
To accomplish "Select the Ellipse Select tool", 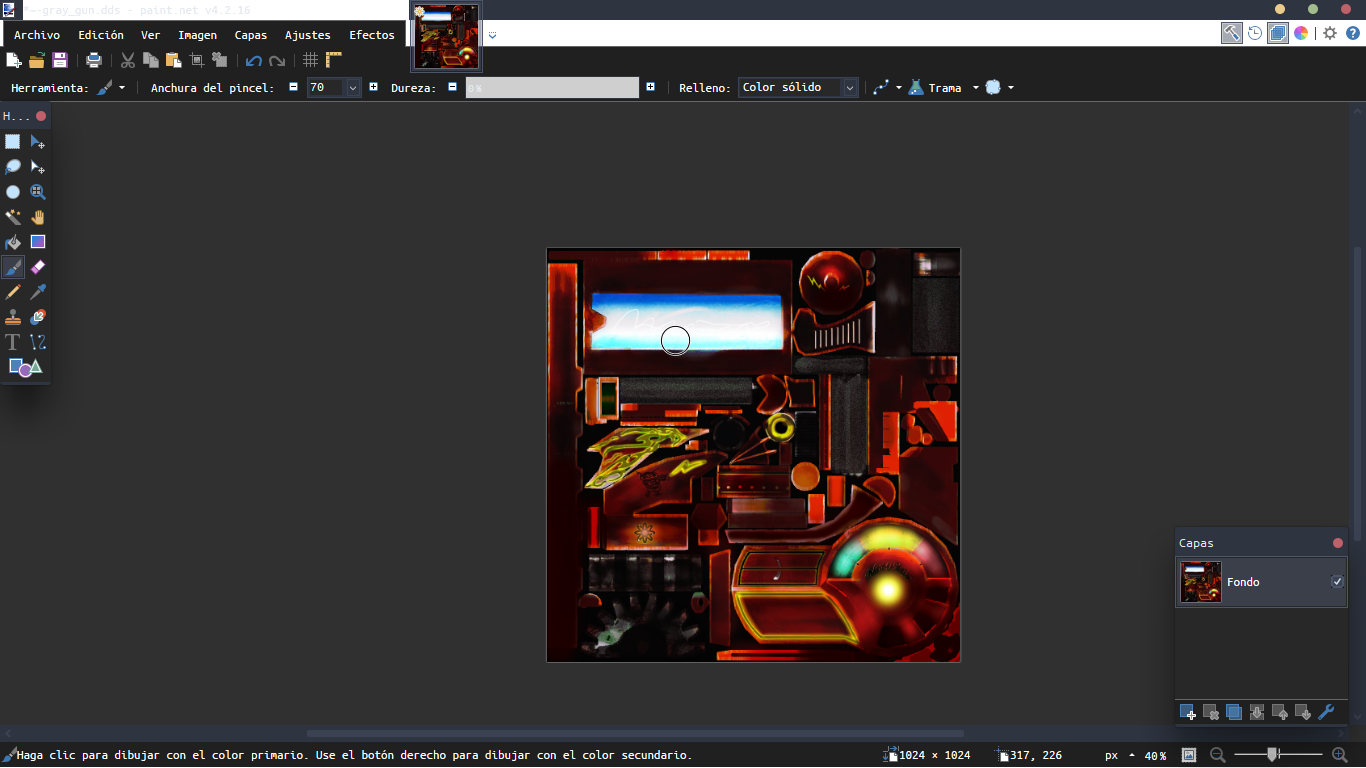I will pyautogui.click(x=13, y=192).
